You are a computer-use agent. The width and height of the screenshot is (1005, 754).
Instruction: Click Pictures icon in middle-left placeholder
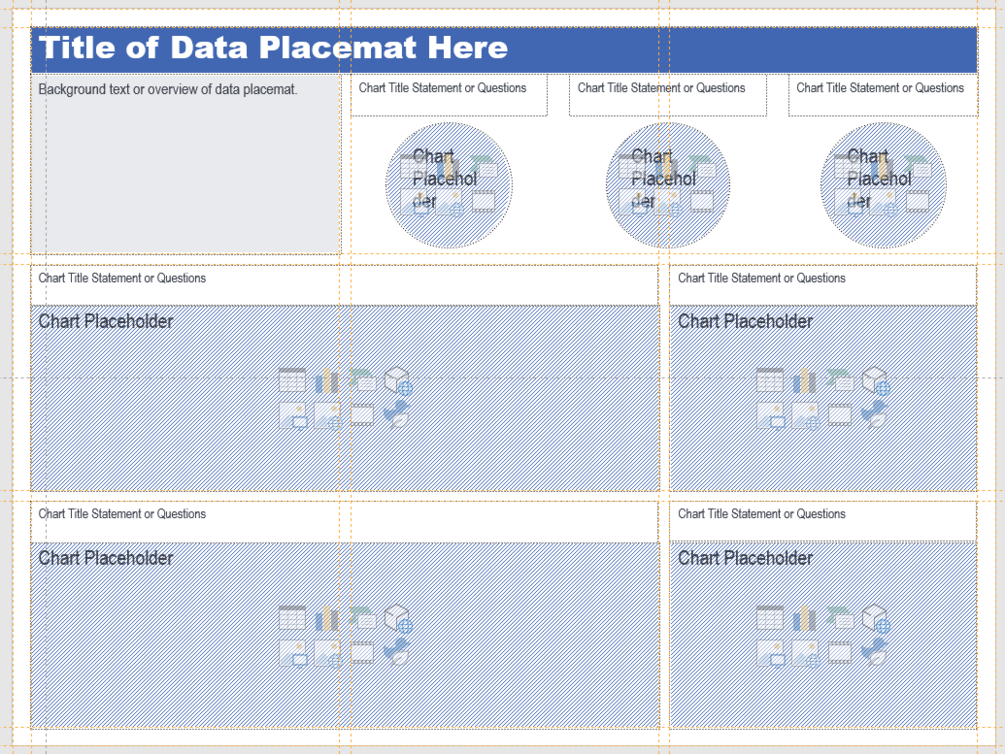coord(292,415)
